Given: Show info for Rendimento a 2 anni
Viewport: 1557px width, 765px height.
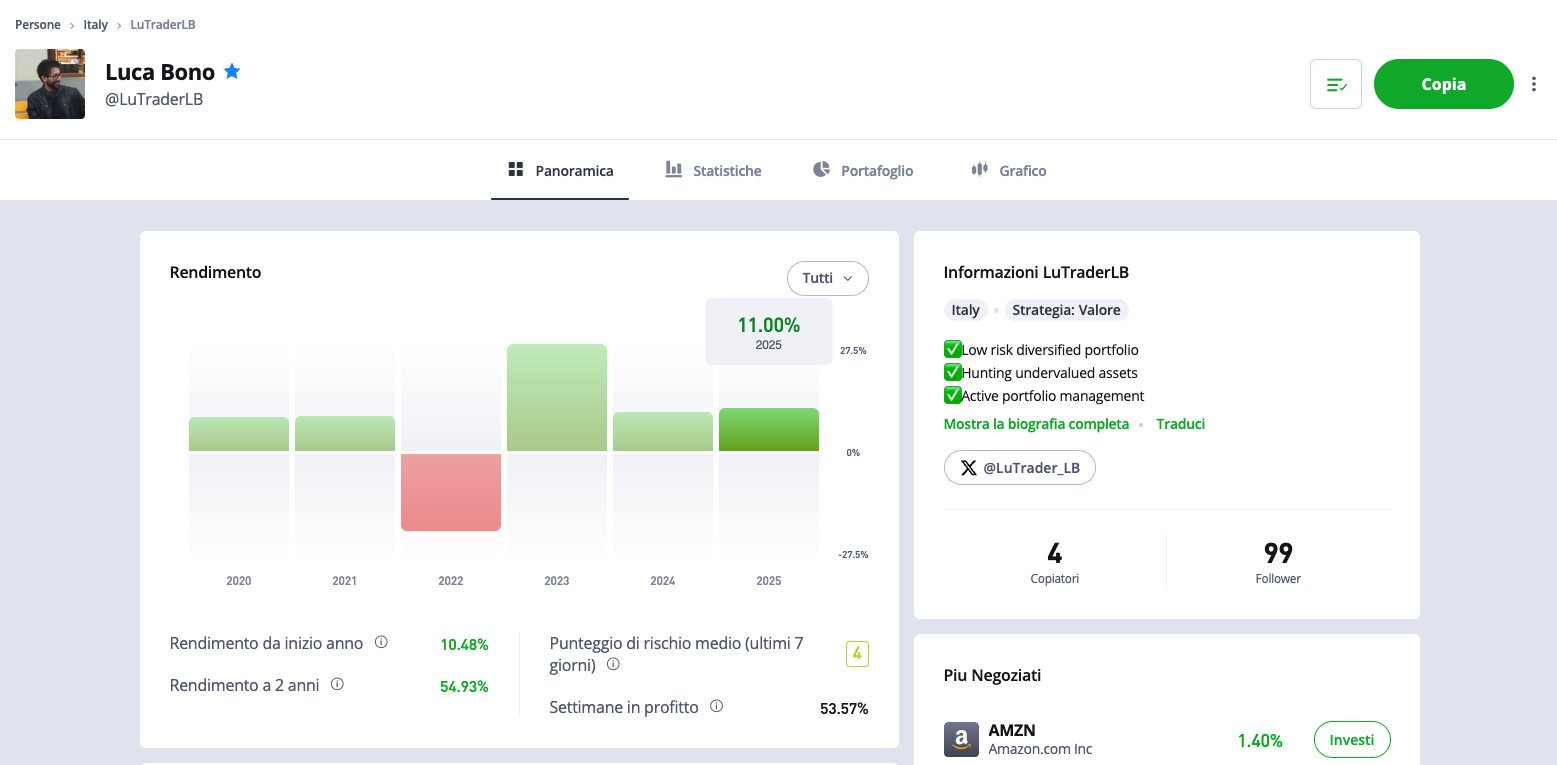Looking at the screenshot, I should [337, 684].
